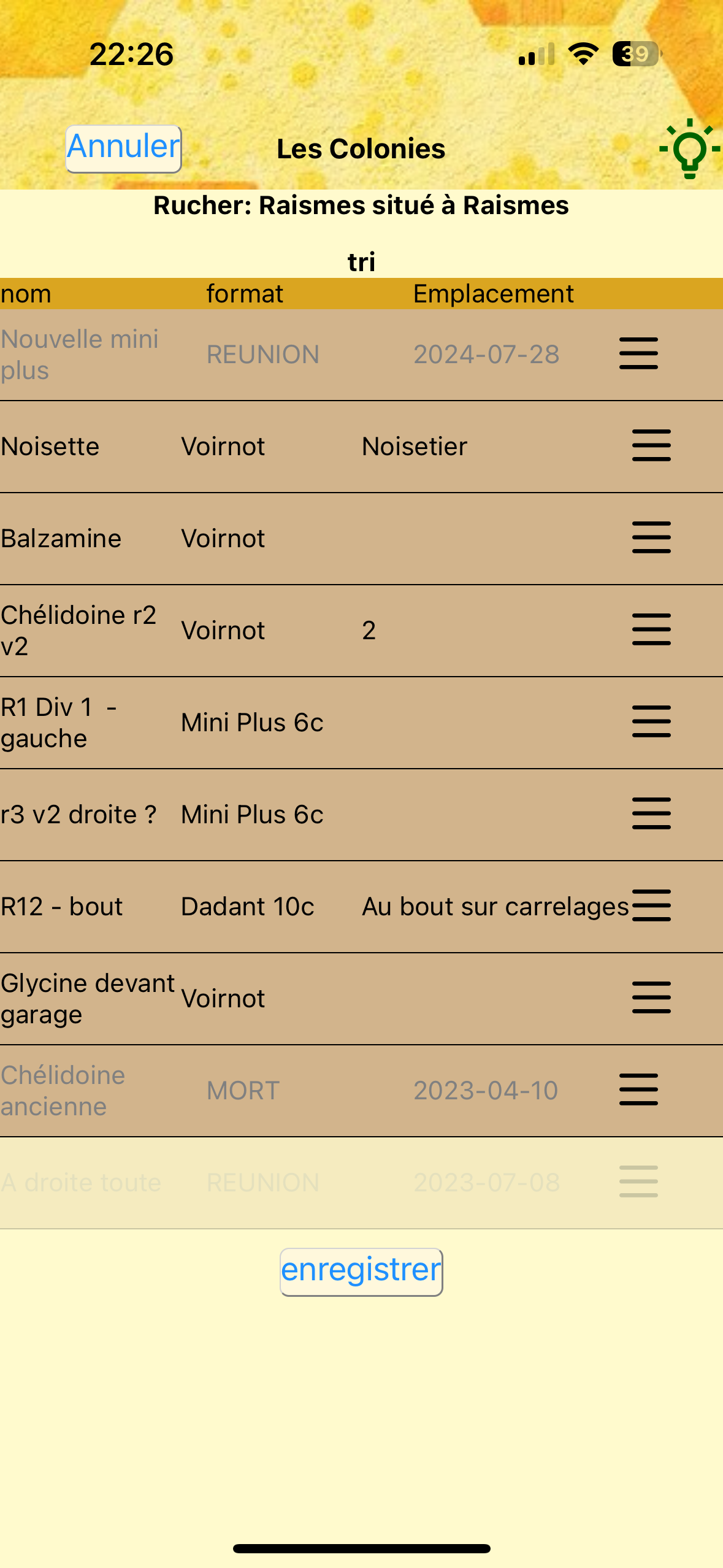Tap reorder handle for r3 v2 droite

coord(651,813)
